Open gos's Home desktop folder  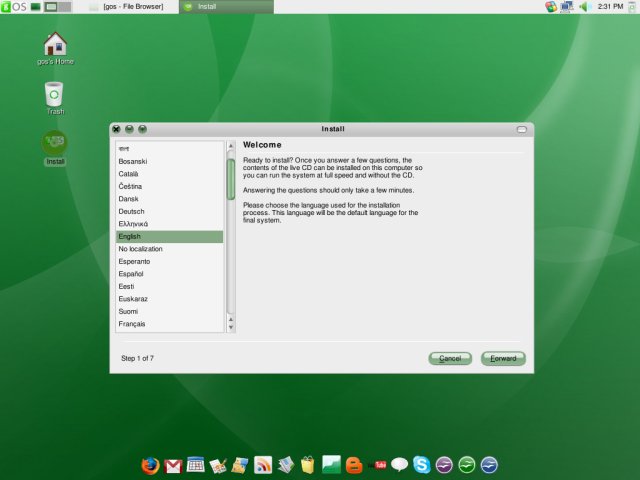[55, 45]
